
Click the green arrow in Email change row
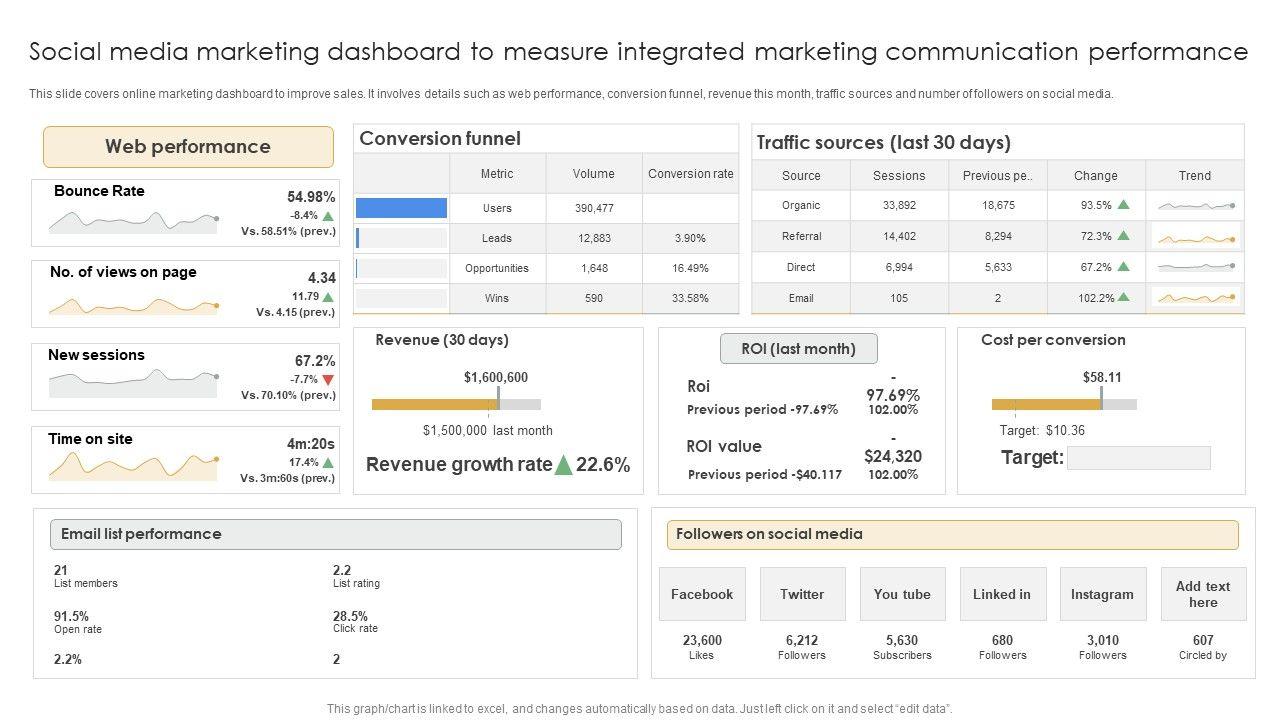(x=1124, y=297)
